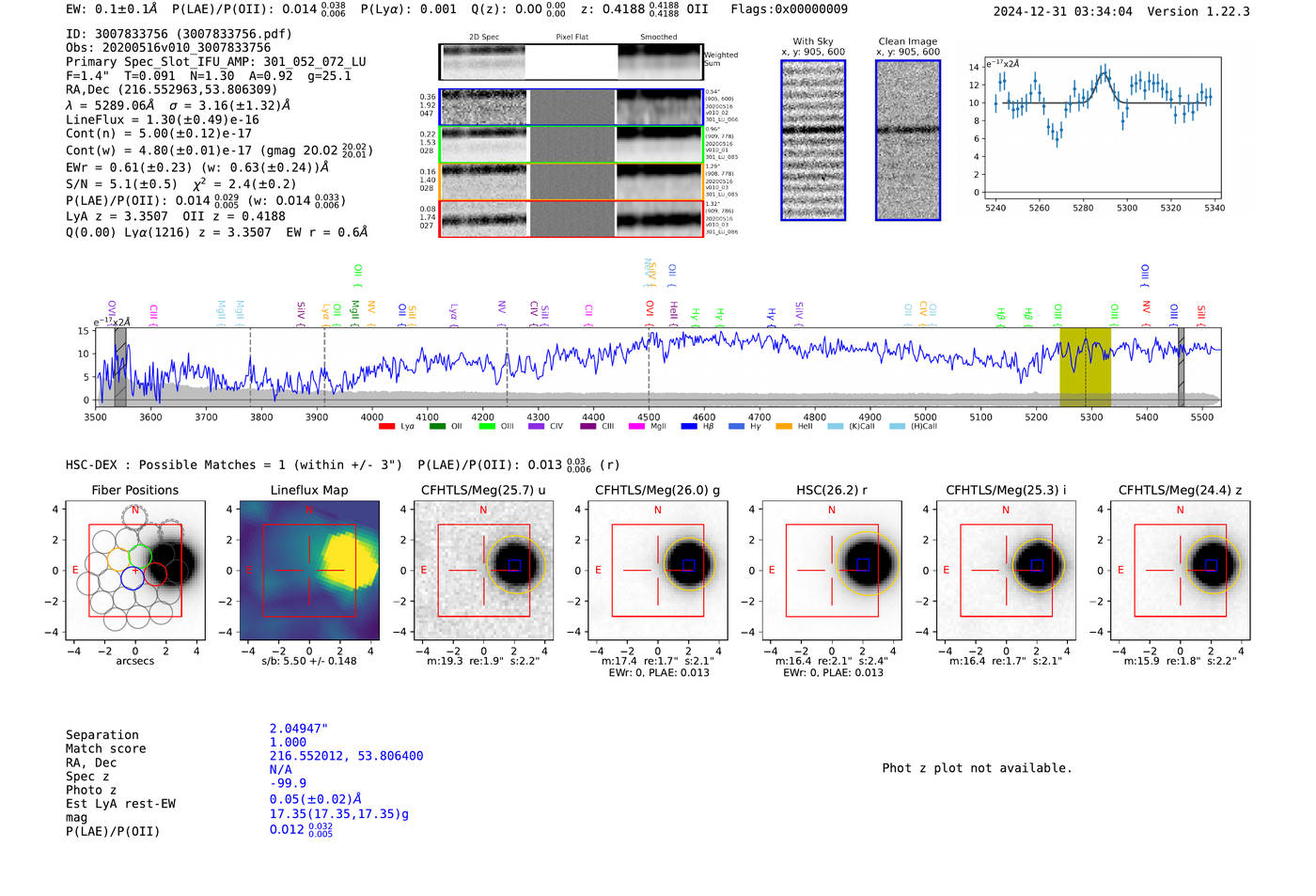Click the S/N = 5.1(±0.5) text
This screenshot has height=896, width=1316.
pos(121,184)
